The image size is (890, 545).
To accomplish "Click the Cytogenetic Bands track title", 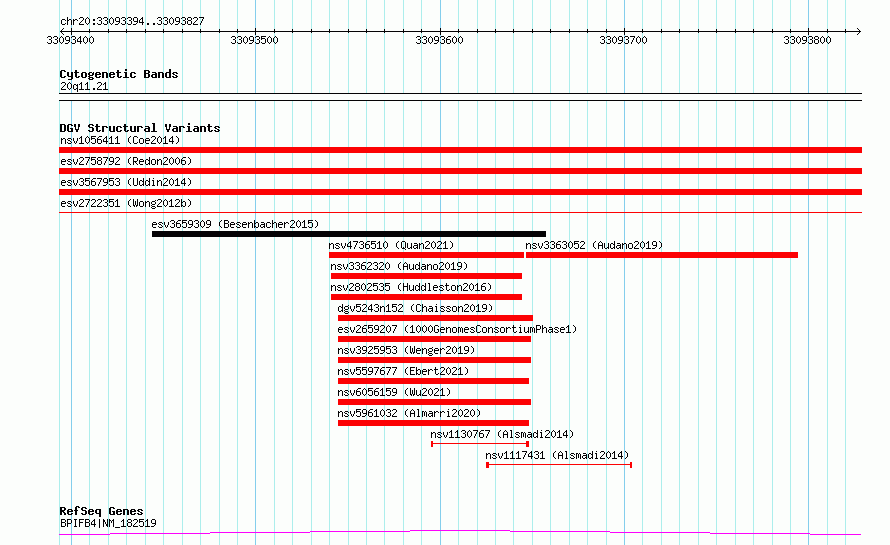I will [119, 74].
